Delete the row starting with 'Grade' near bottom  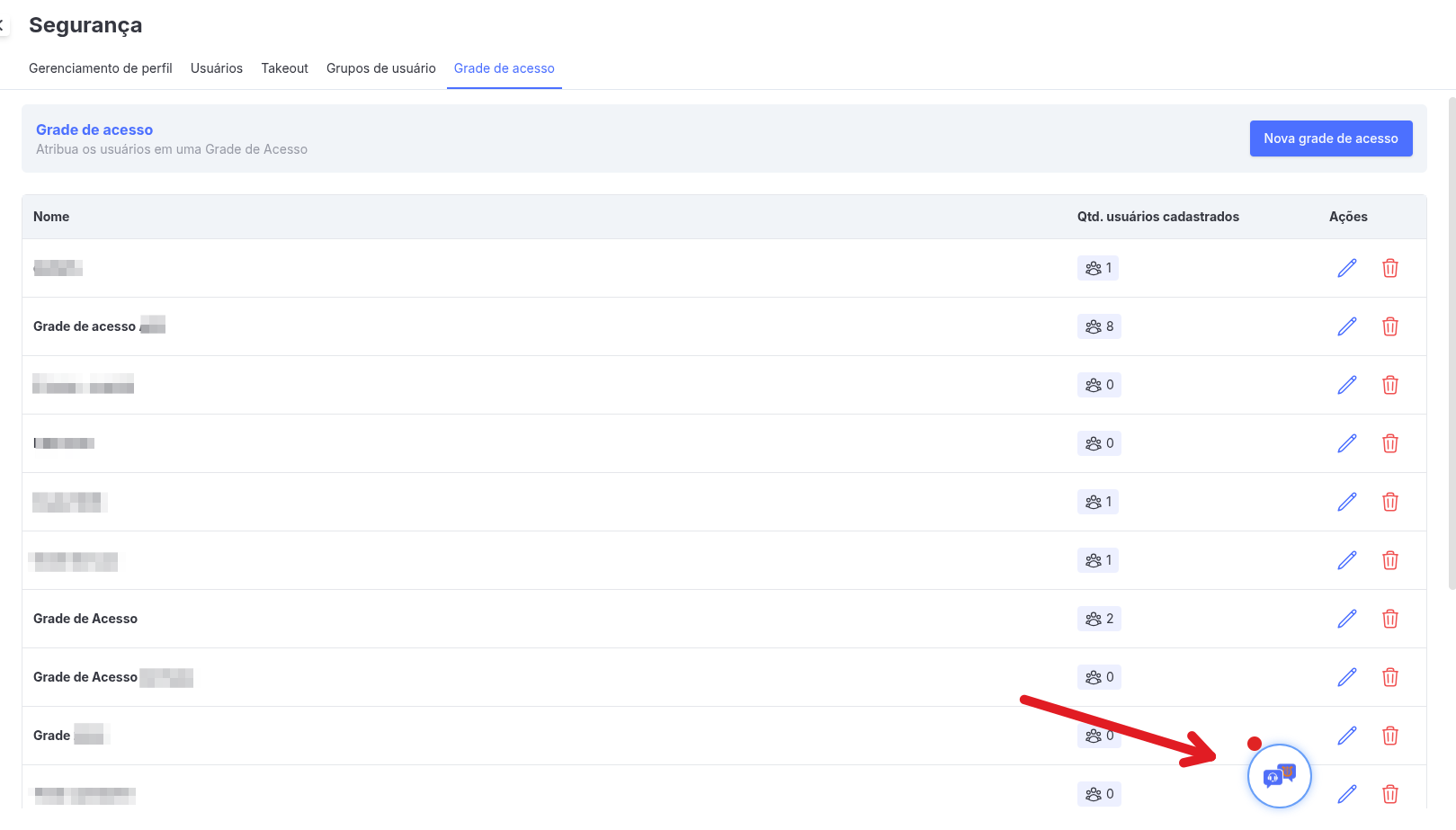pyautogui.click(x=1389, y=736)
